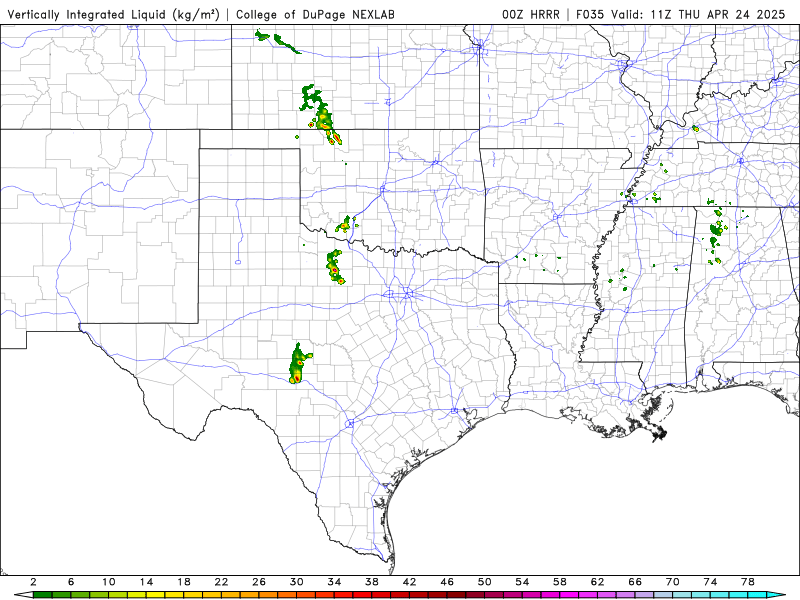Click the colorbar label "34"

pos(334,582)
